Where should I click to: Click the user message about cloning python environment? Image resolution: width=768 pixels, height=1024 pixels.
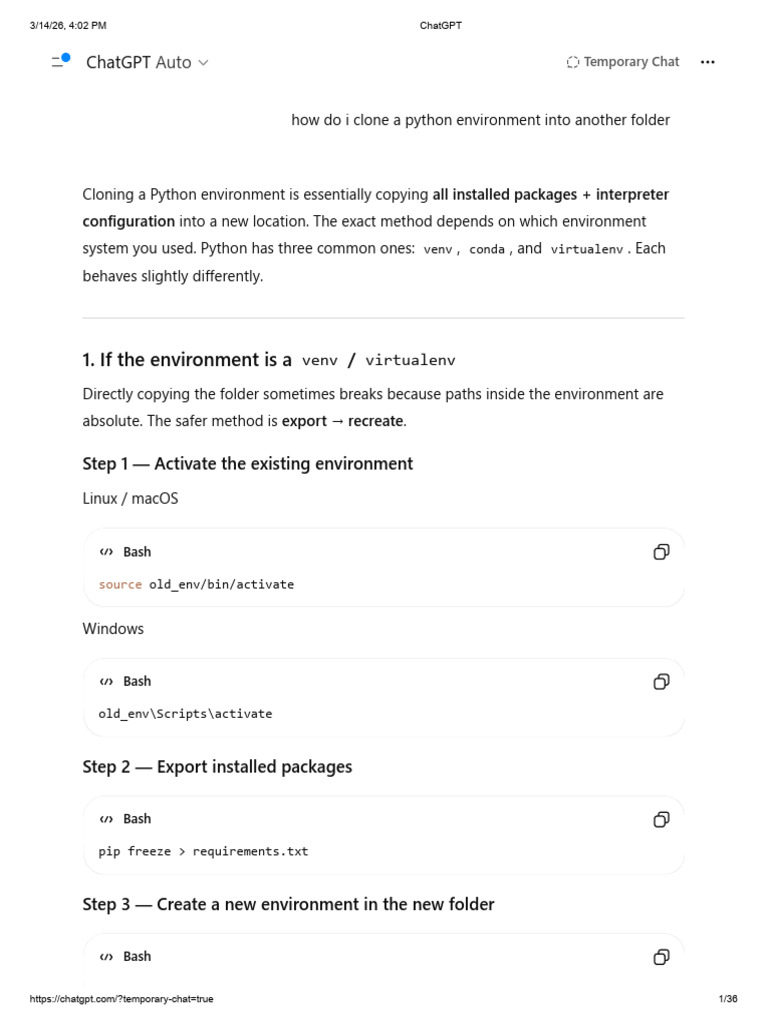point(480,120)
